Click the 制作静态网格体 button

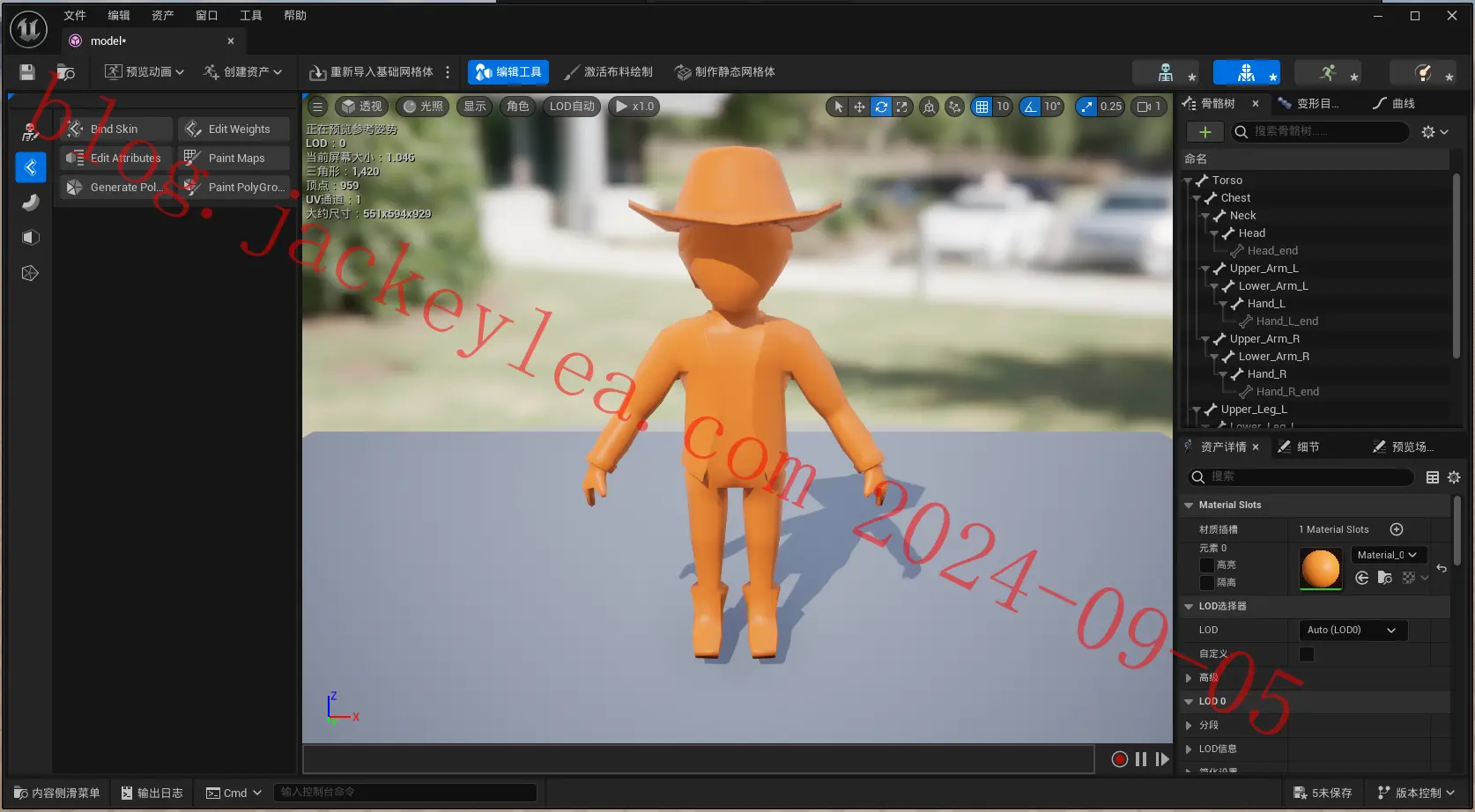725,72
